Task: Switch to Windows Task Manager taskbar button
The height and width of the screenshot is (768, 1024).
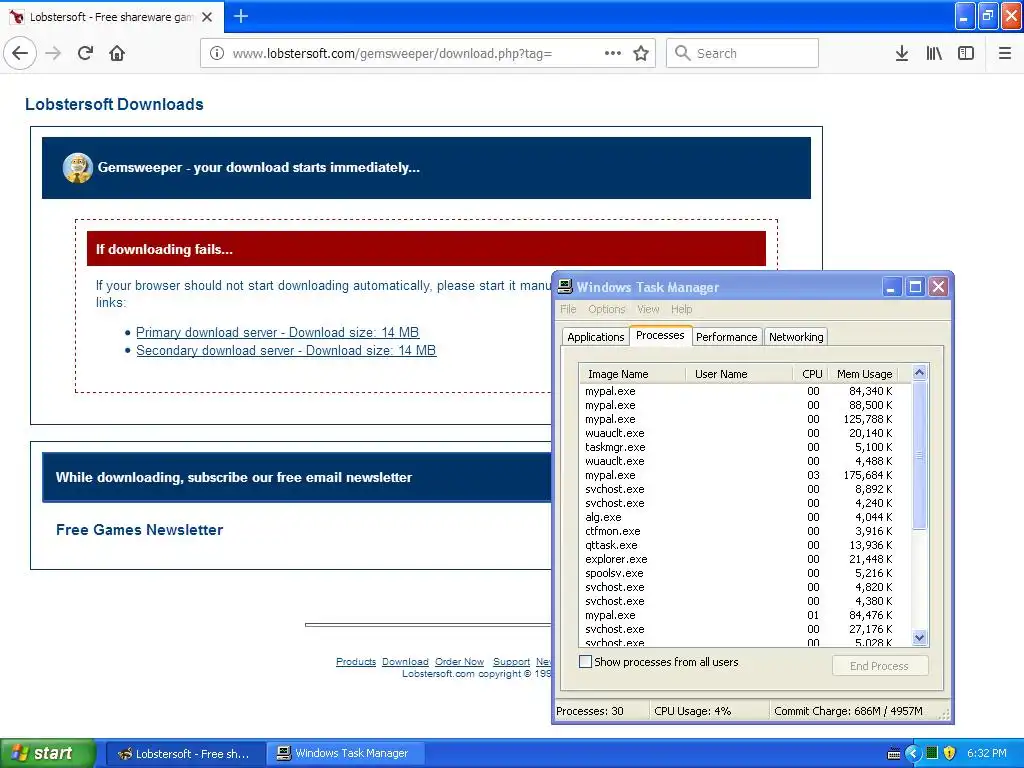Action: 345,754
